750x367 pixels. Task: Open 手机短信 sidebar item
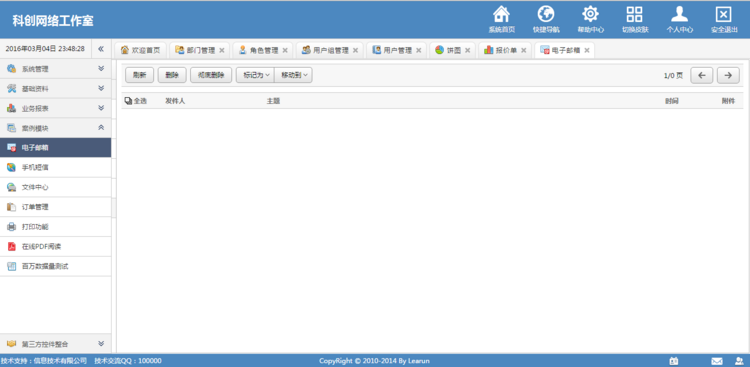[x=55, y=167]
